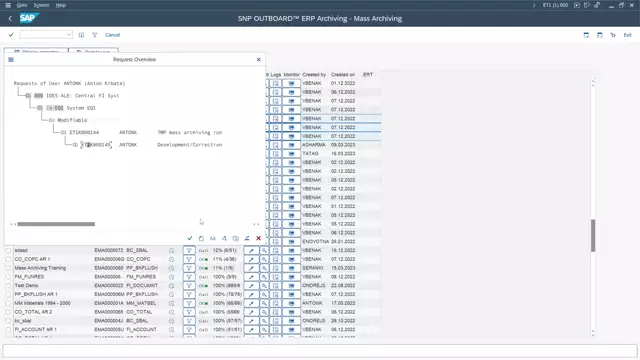Click the '12% (6/51)' progress cell
The width and height of the screenshot is (640, 360).
coord(224,251)
